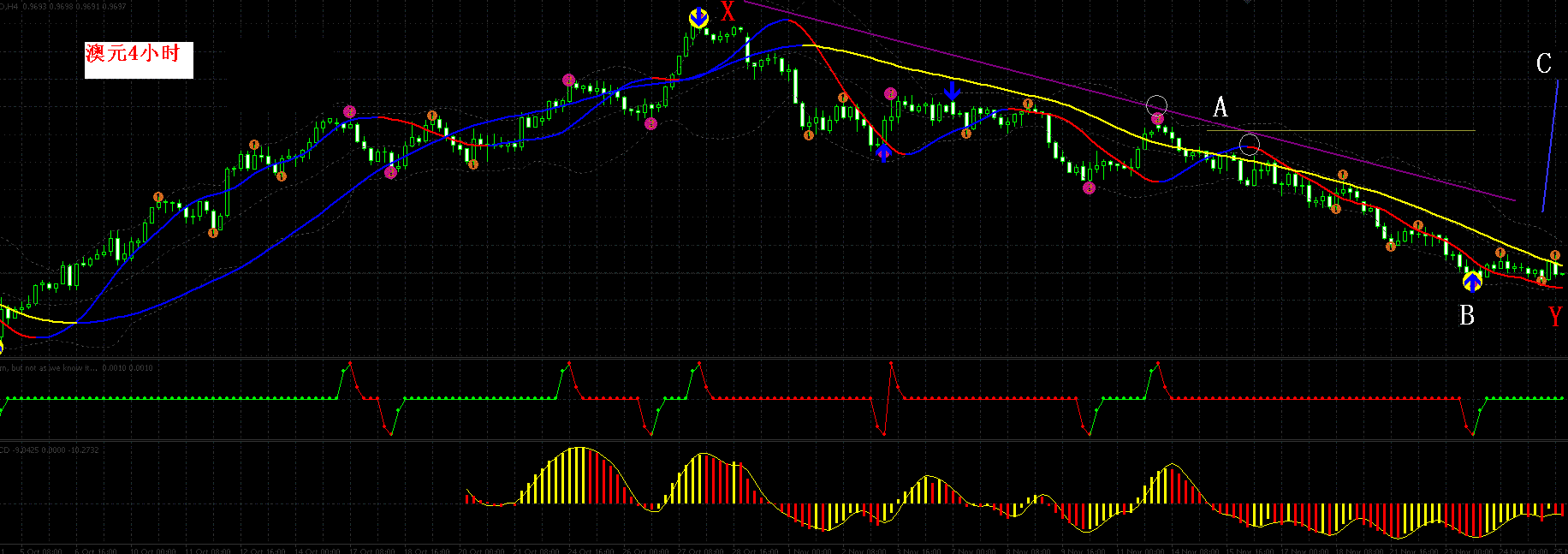Select the purple descending trendline
The width and height of the screenshot is (1568, 554).
click(1130, 101)
